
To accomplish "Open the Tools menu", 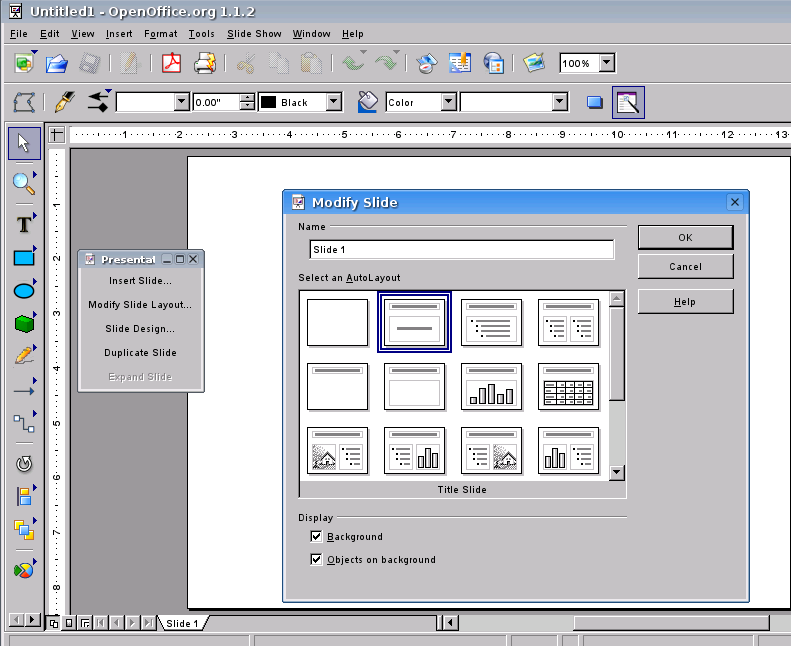I will point(201,34).
